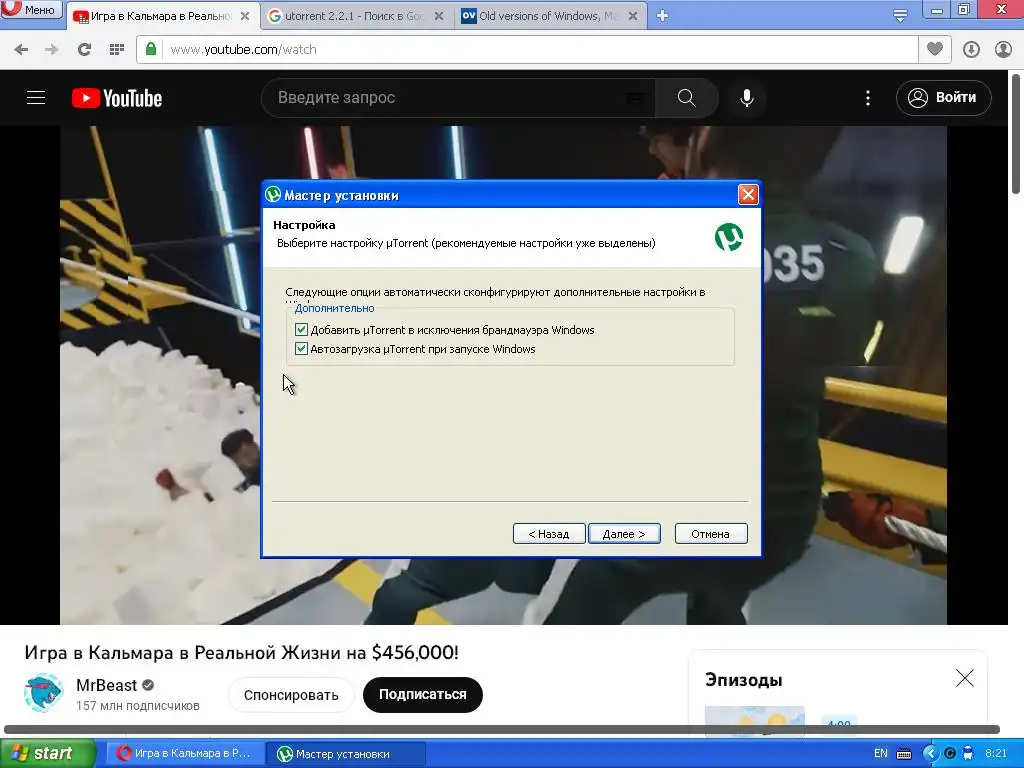Click the Эпизоды panel heading
This screenshot has width=1024, height=768.
pyautogui.click(x=743, y=680)
